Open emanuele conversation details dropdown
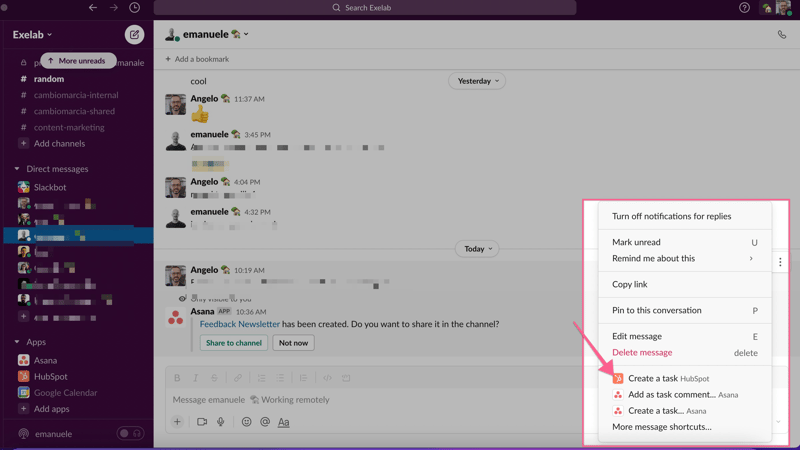800x450 pixels. 215,34
